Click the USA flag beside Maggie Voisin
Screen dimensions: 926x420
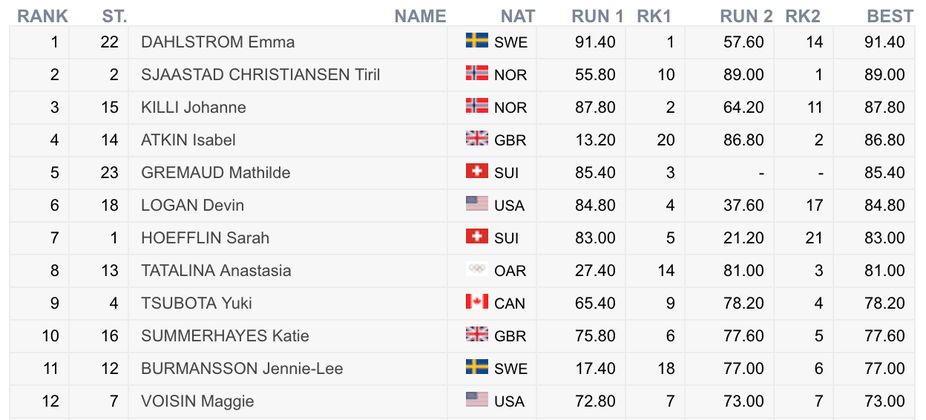pyautogui.click(x=477, y=400)
